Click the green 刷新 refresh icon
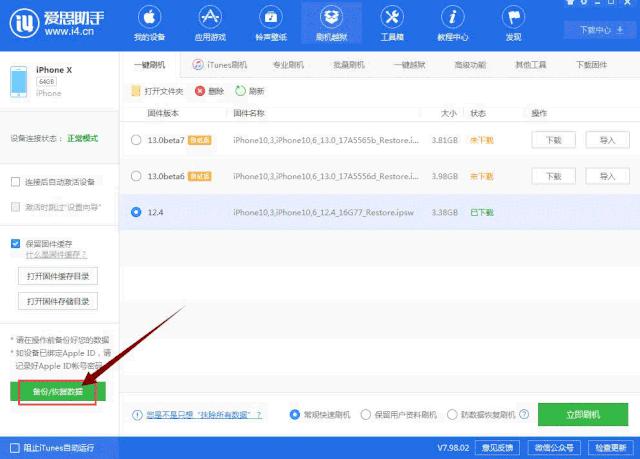 click(240, 91)
